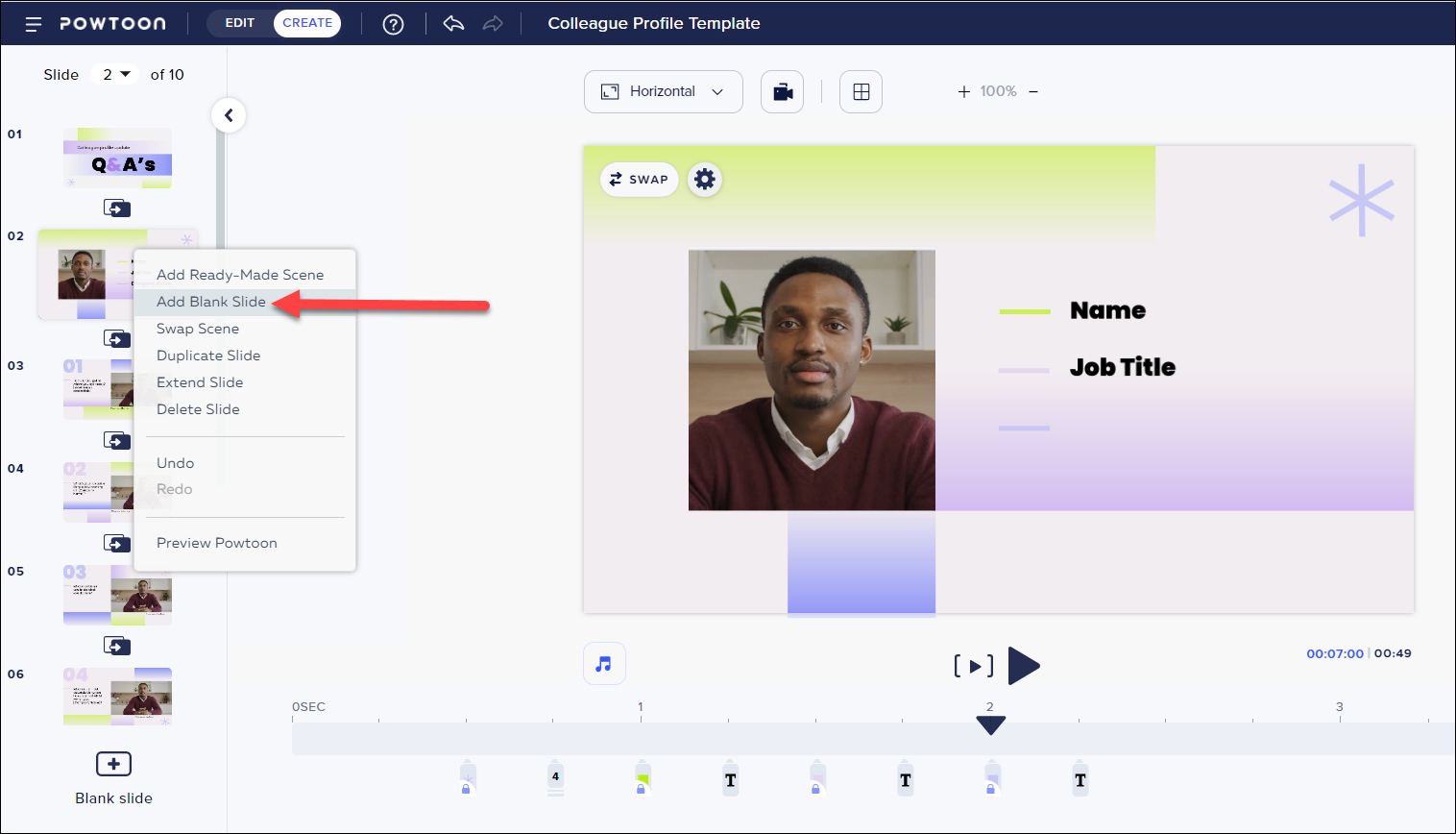Click the add Blank slide plus icon
1456x834 pixels.
coord(113,764)
